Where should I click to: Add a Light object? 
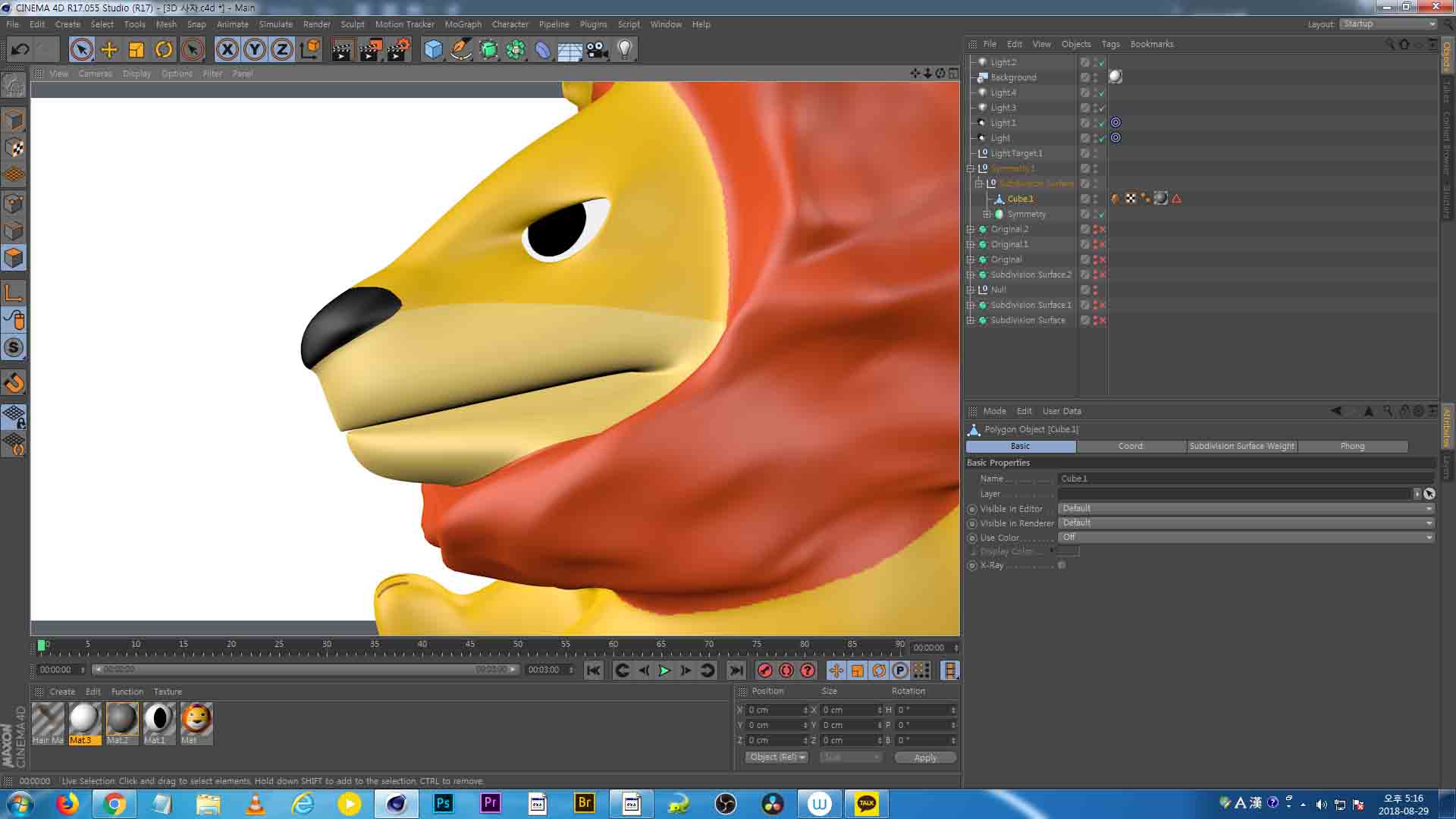[x=625, y=50]
